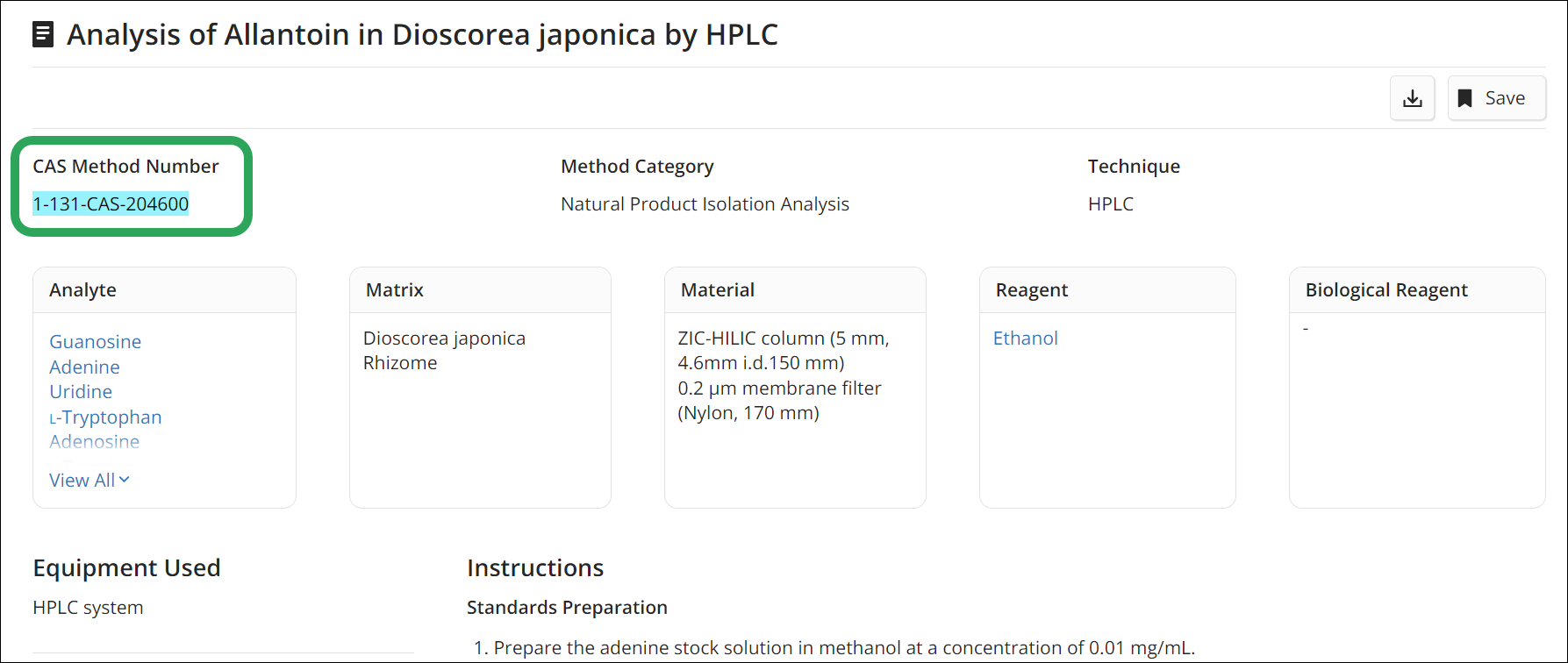Open the Ethanol reagent link

[x=1025, y=338]
